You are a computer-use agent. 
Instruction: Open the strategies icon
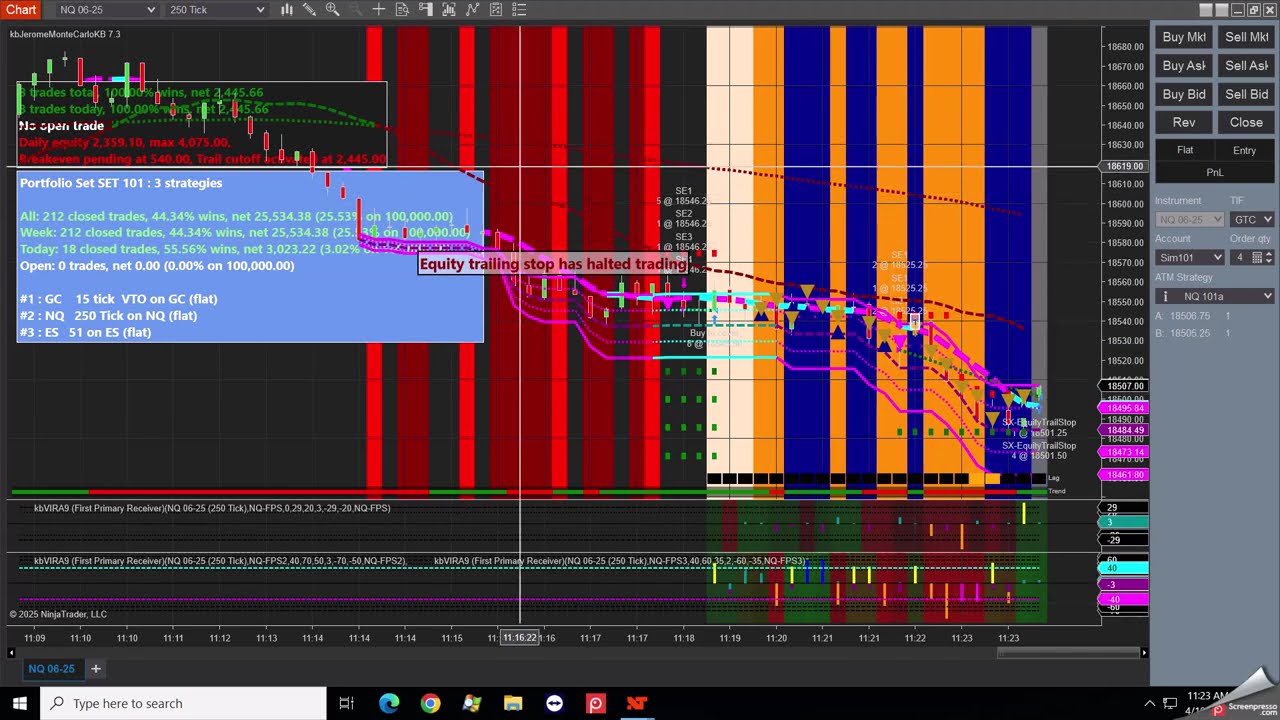(495, 10)
